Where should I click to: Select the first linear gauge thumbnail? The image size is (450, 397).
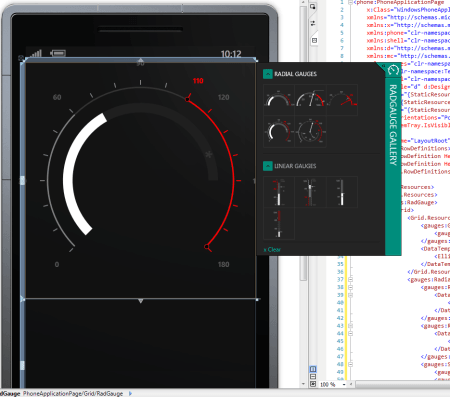[x=279, y=192]
